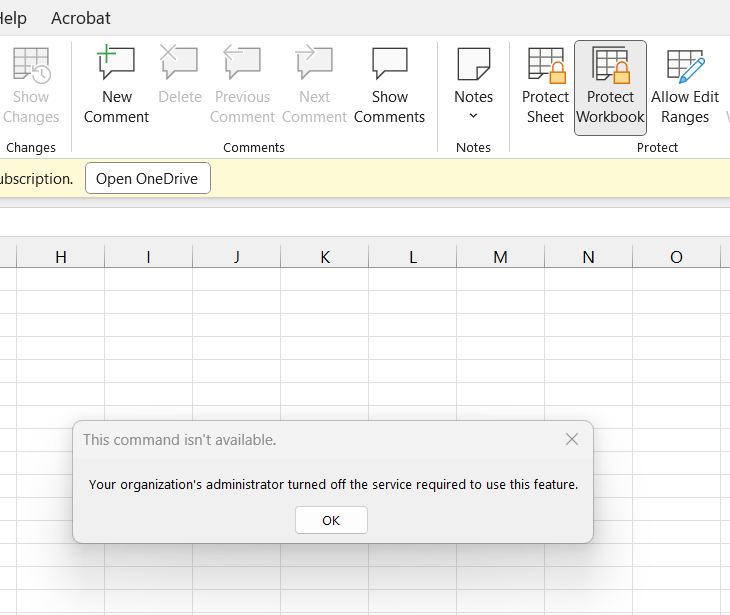This screenshot has width=730, height=615.
Task: Open the Acrobat ribbon tab
Action: 81,18
